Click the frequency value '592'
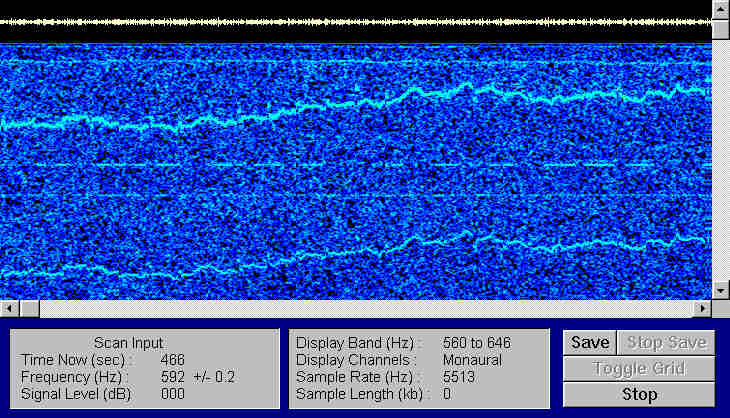730x418 pixels. coord(172,377)
